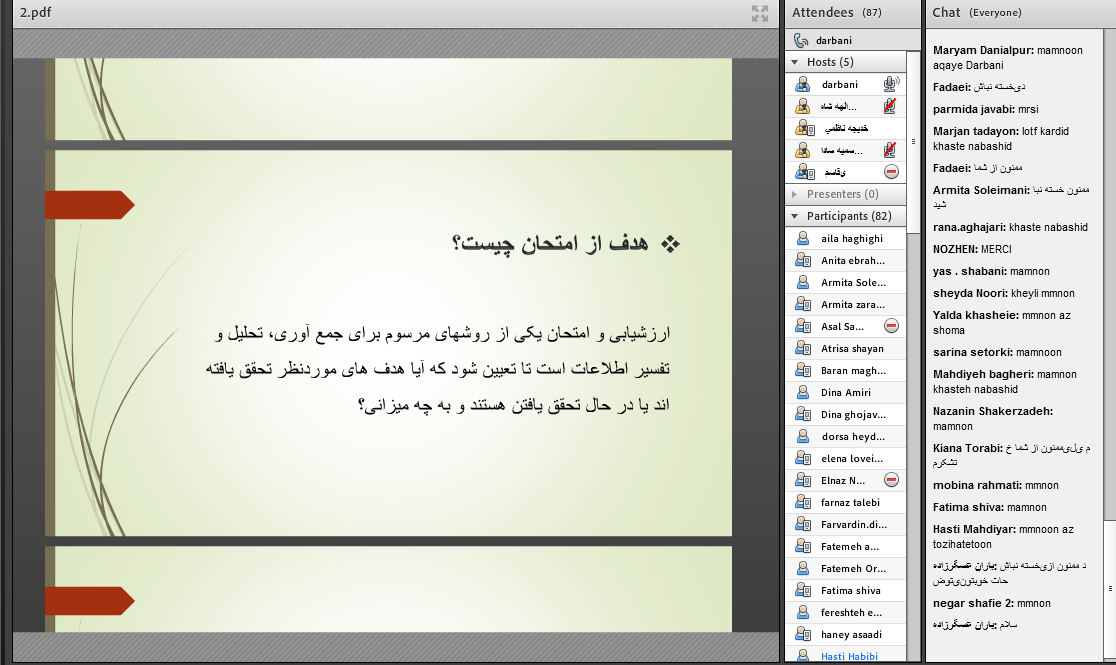1116x665 pixels.
Task: Select participant Fatima shiva
Action: tap(851, 591)
